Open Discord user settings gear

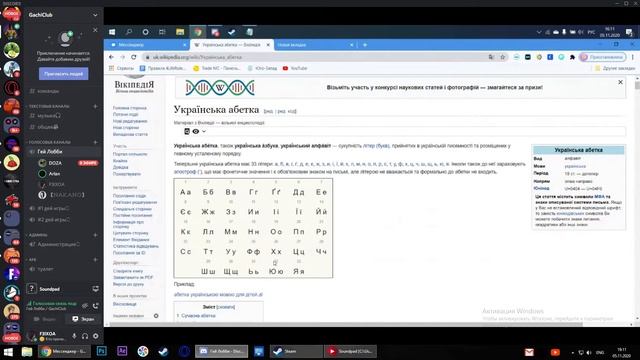(96, 336)
